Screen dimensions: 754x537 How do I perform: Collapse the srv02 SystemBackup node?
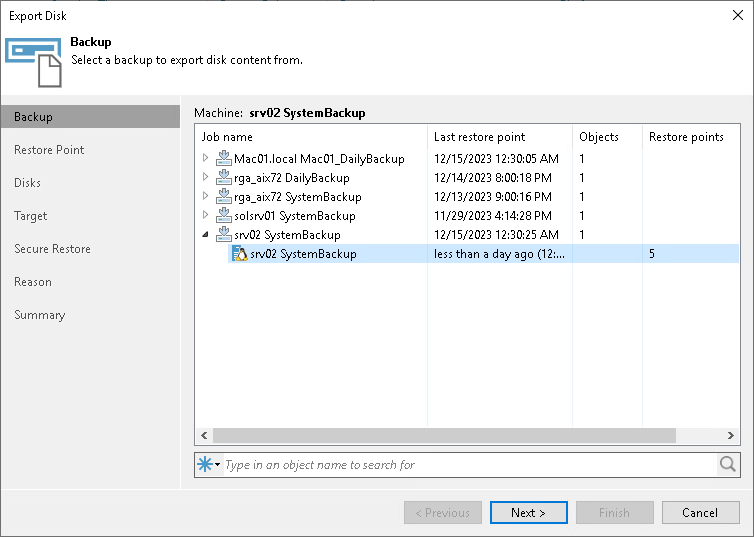click(205, 234)
